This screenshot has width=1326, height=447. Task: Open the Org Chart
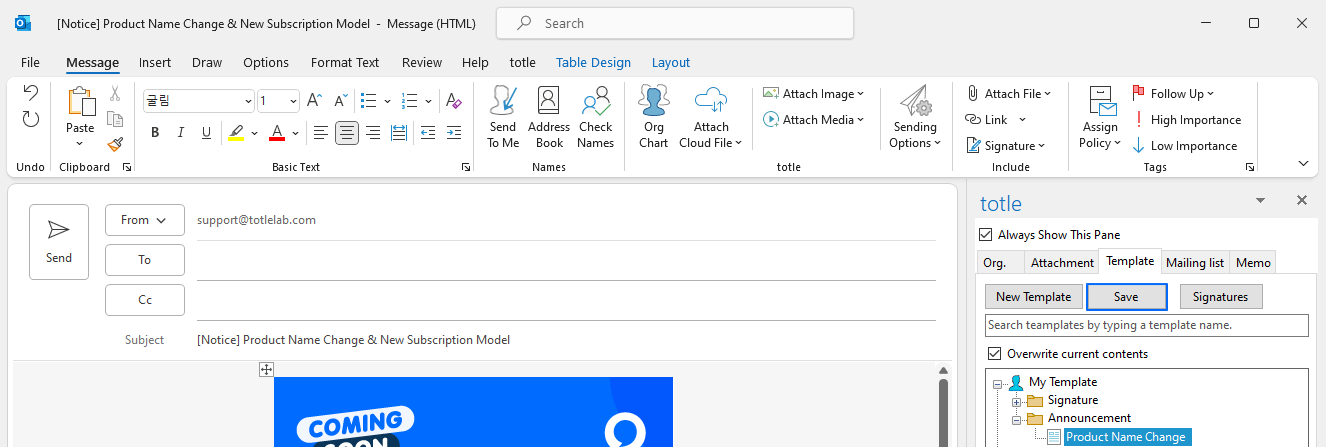[x=654, y=117]
